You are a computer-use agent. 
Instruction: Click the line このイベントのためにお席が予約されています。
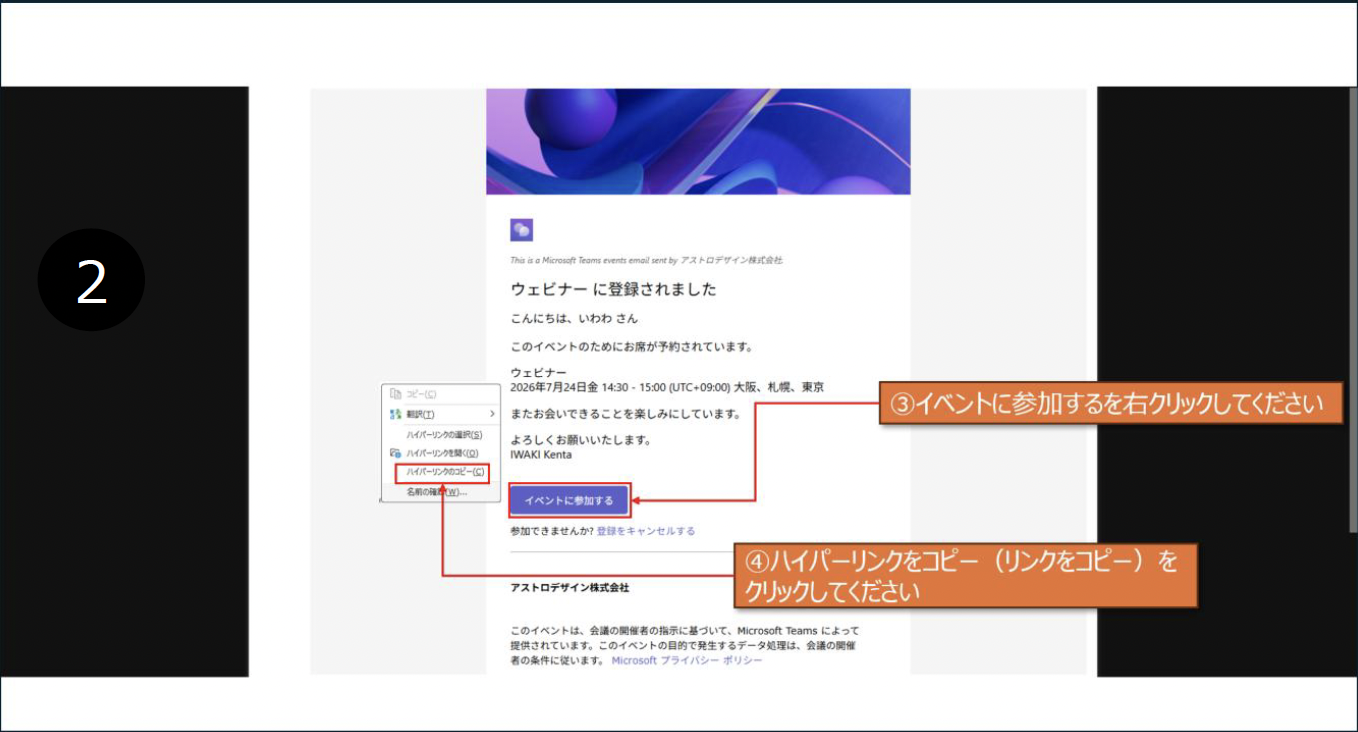pyautogui.click(x=631, y=347)
